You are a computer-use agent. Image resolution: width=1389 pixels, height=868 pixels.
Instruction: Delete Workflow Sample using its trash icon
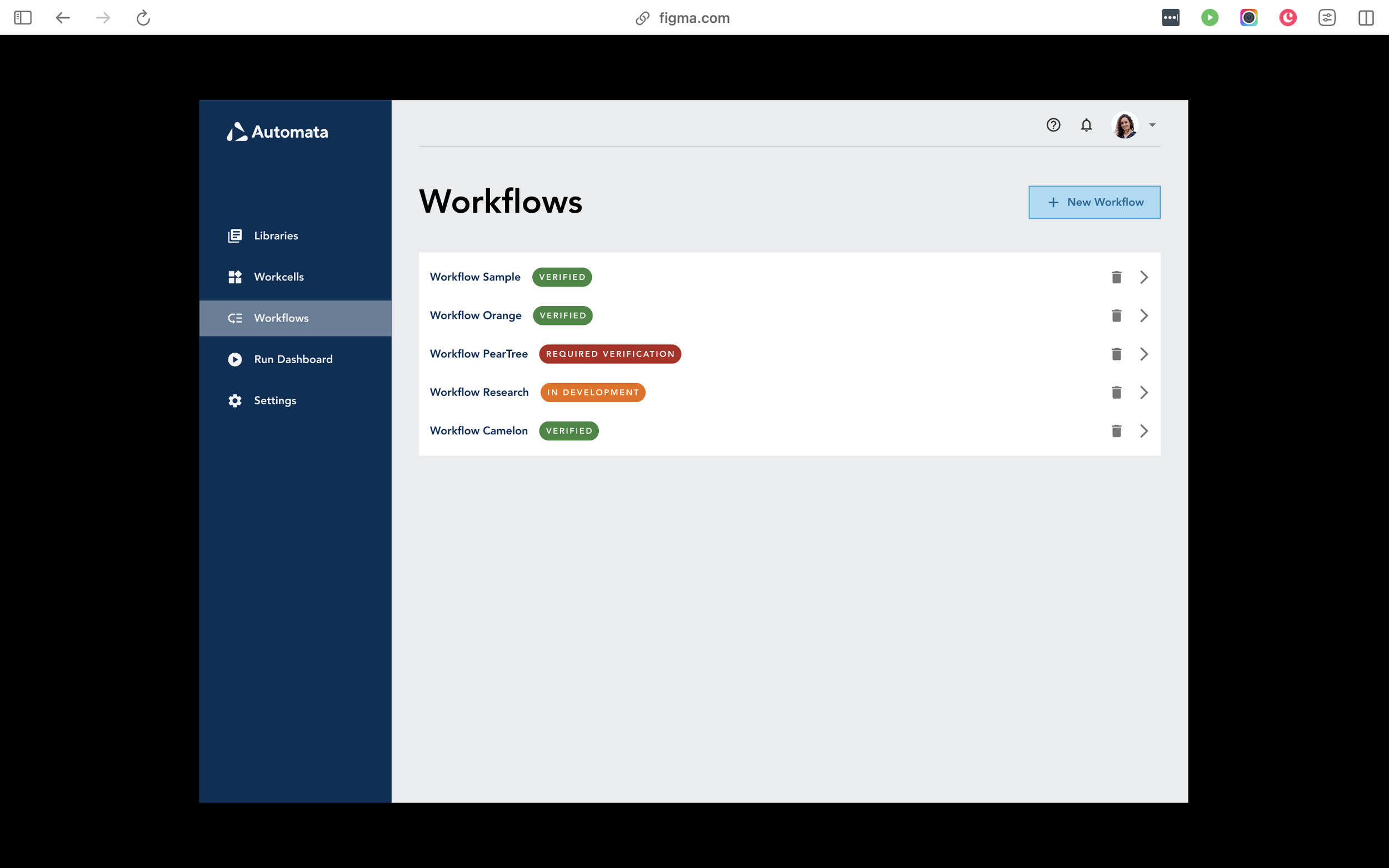(1116, 277)
